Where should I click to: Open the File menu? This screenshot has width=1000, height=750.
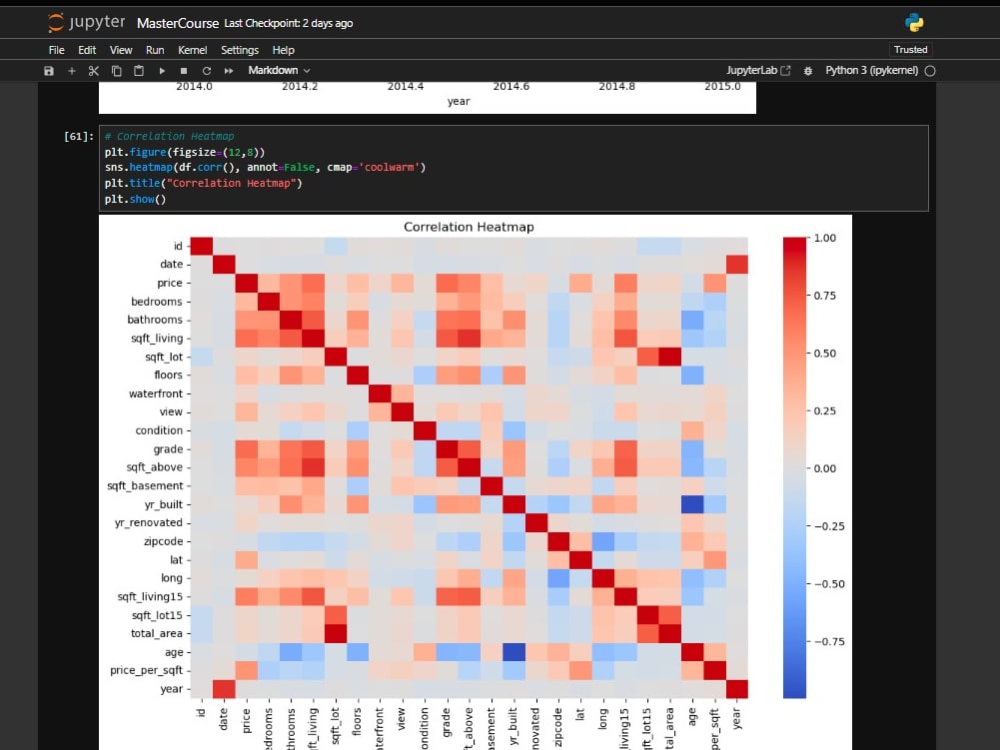(56, 50)
